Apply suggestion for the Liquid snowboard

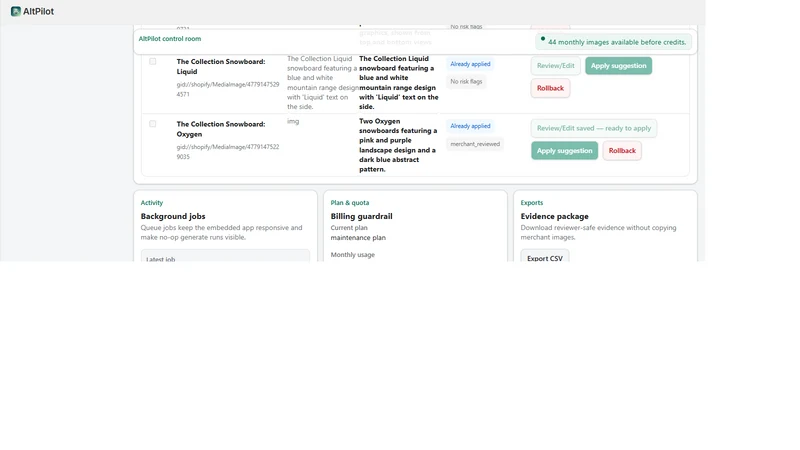click(618, 66)
